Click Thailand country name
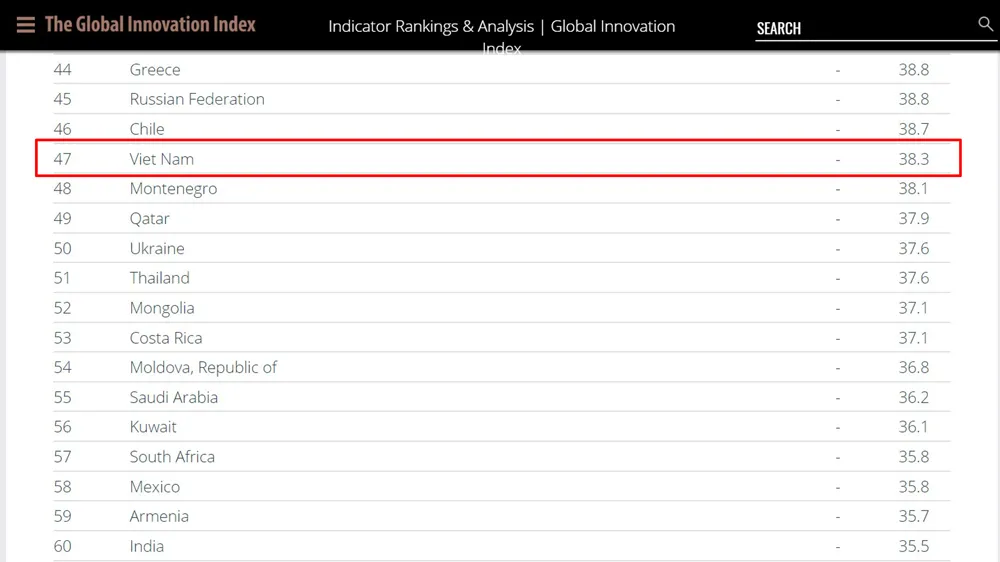The height and width of the screenshot is (562, 1000). coord(159,278)
